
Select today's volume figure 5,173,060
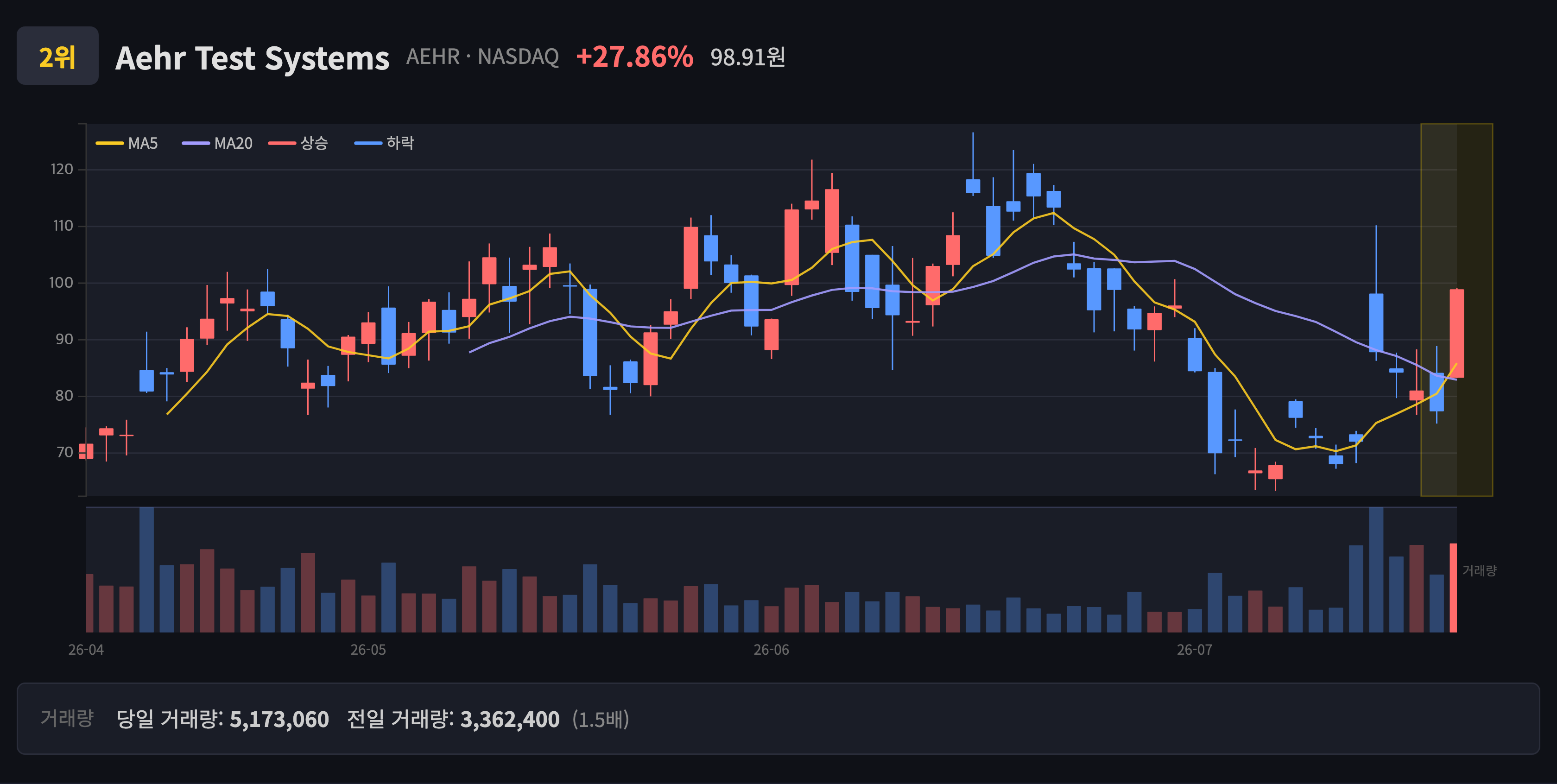[279, 719]
